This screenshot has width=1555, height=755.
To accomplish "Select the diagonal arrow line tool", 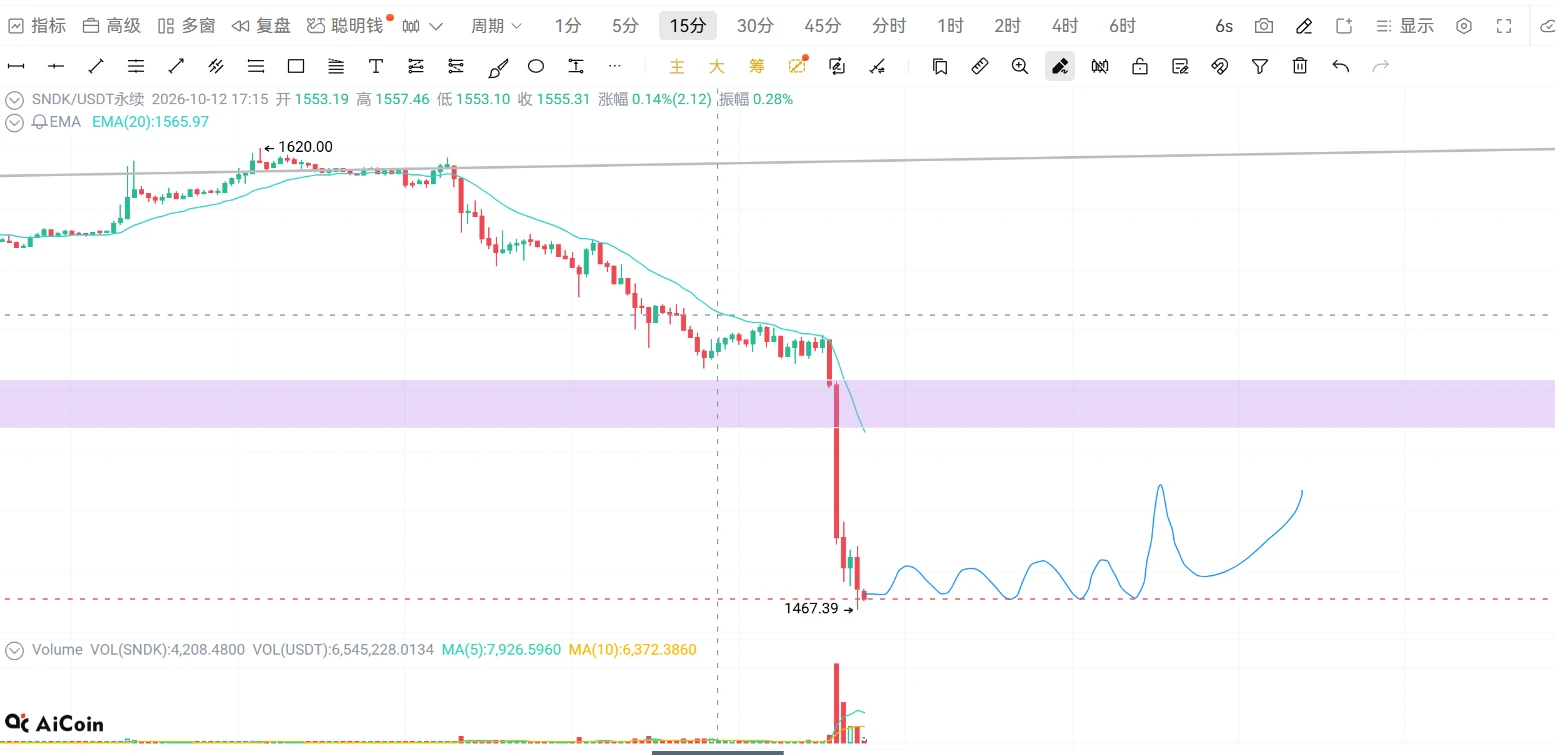I will pyautogui.click(x=176, y=67).
